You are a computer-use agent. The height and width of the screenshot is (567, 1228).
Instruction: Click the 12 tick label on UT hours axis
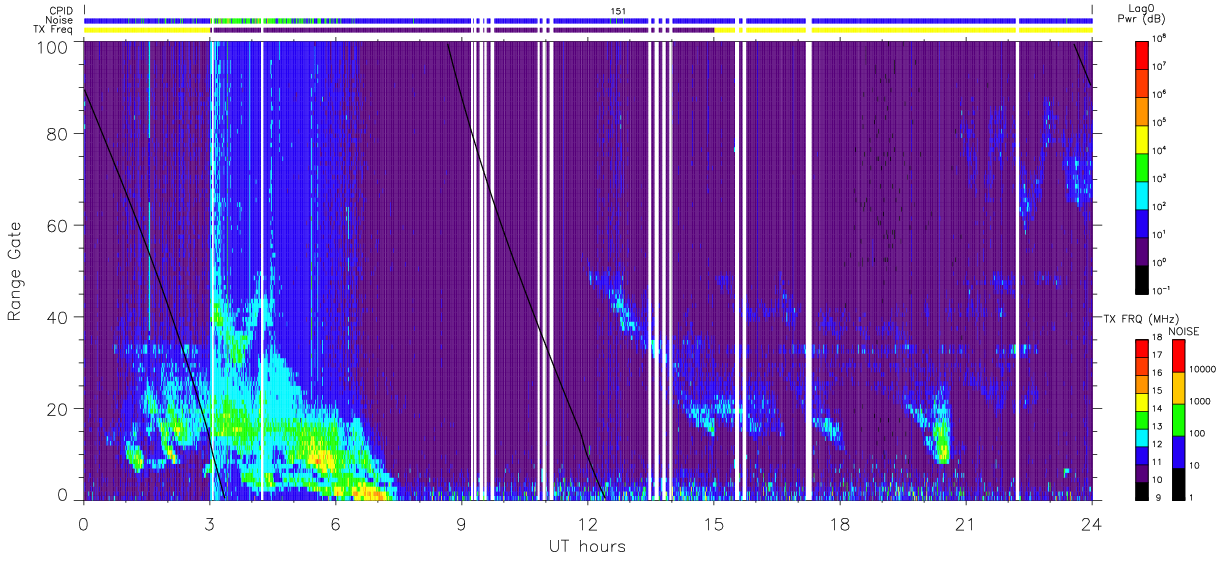click(588, 523)
